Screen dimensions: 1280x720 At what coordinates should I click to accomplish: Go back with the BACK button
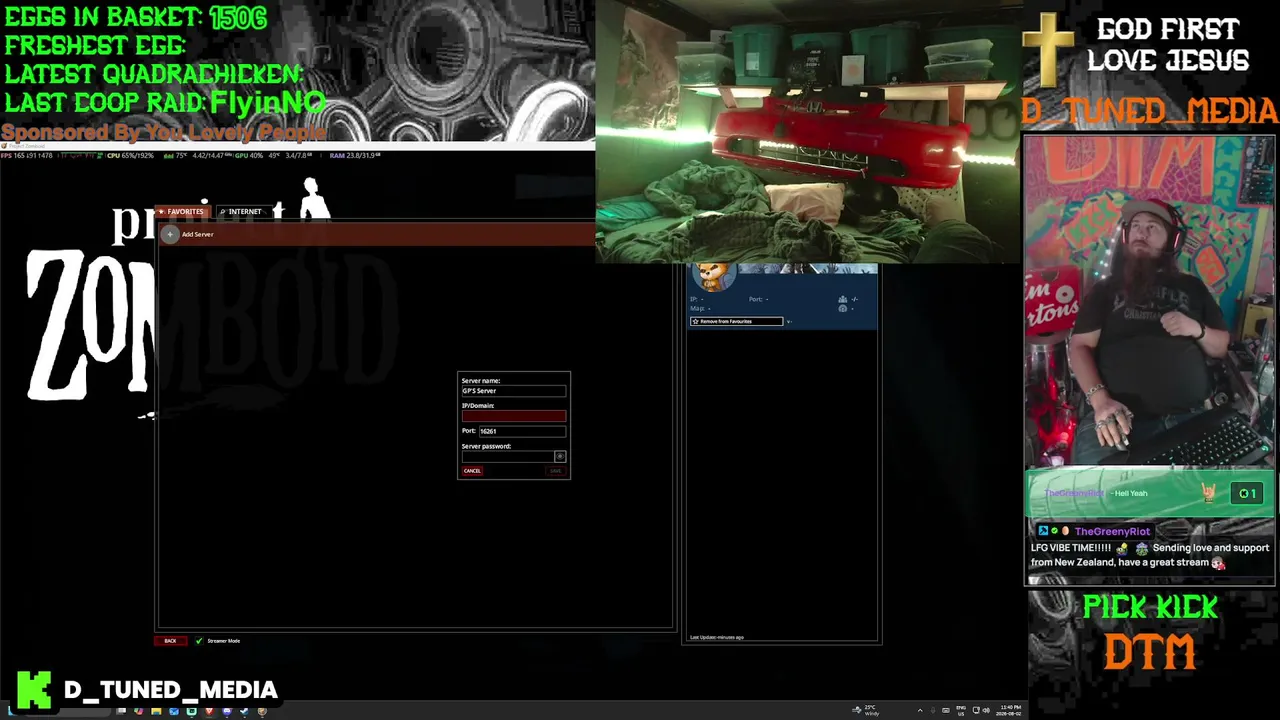tap(170, 641)
